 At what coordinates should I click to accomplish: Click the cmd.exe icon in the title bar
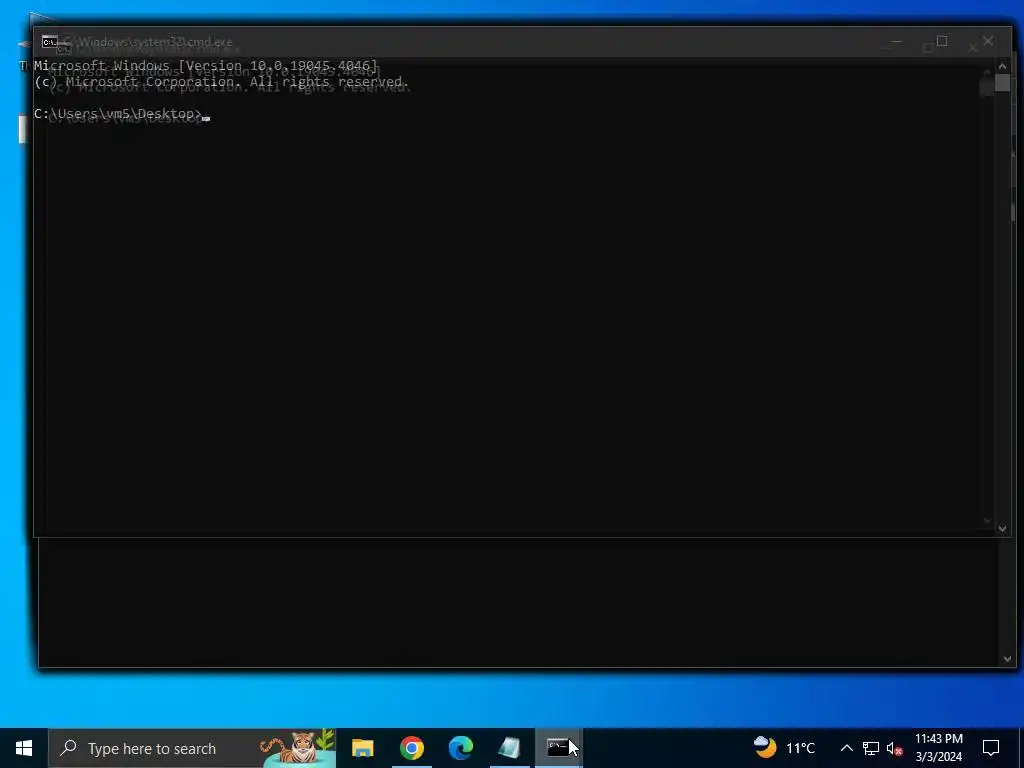[x=50, y=42]
